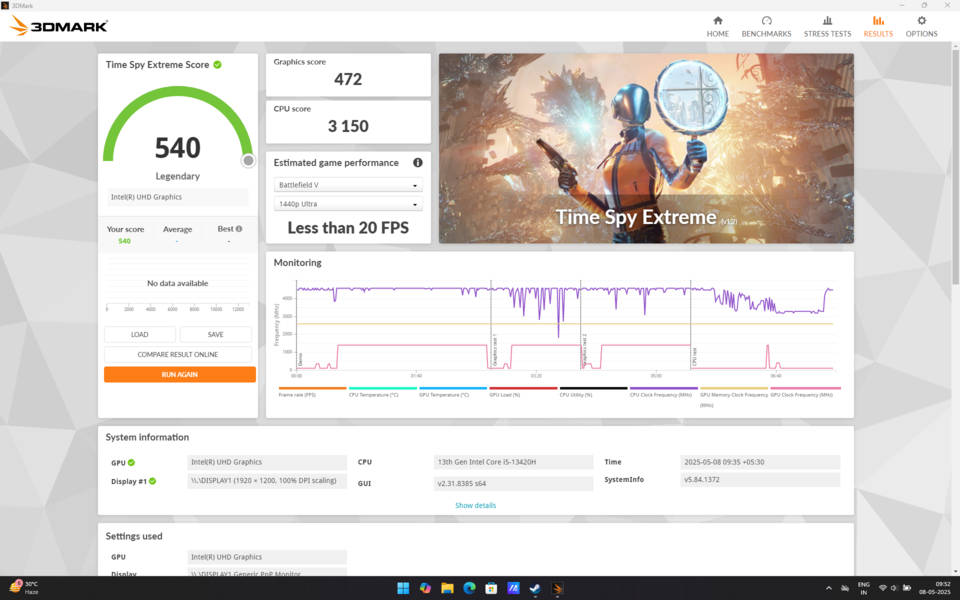The height and width of the screenshot is (600, 960).
Task: Click the ENG IN language indicator
Action: point(863,588)
